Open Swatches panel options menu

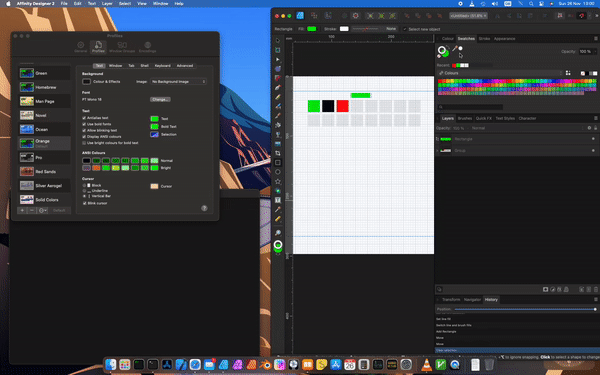(595, 39)
